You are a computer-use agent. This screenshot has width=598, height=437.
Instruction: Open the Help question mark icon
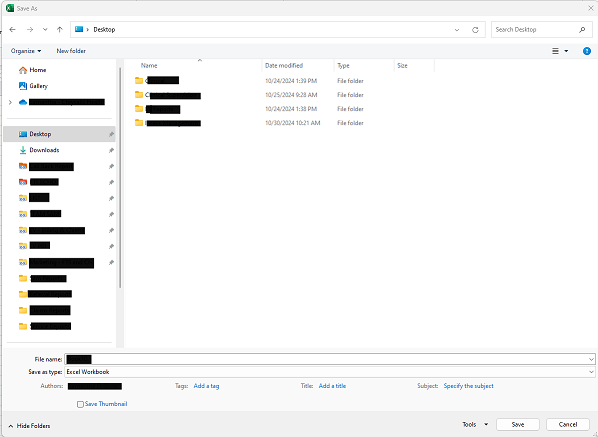pyautogui.click(x=587, y=51)
